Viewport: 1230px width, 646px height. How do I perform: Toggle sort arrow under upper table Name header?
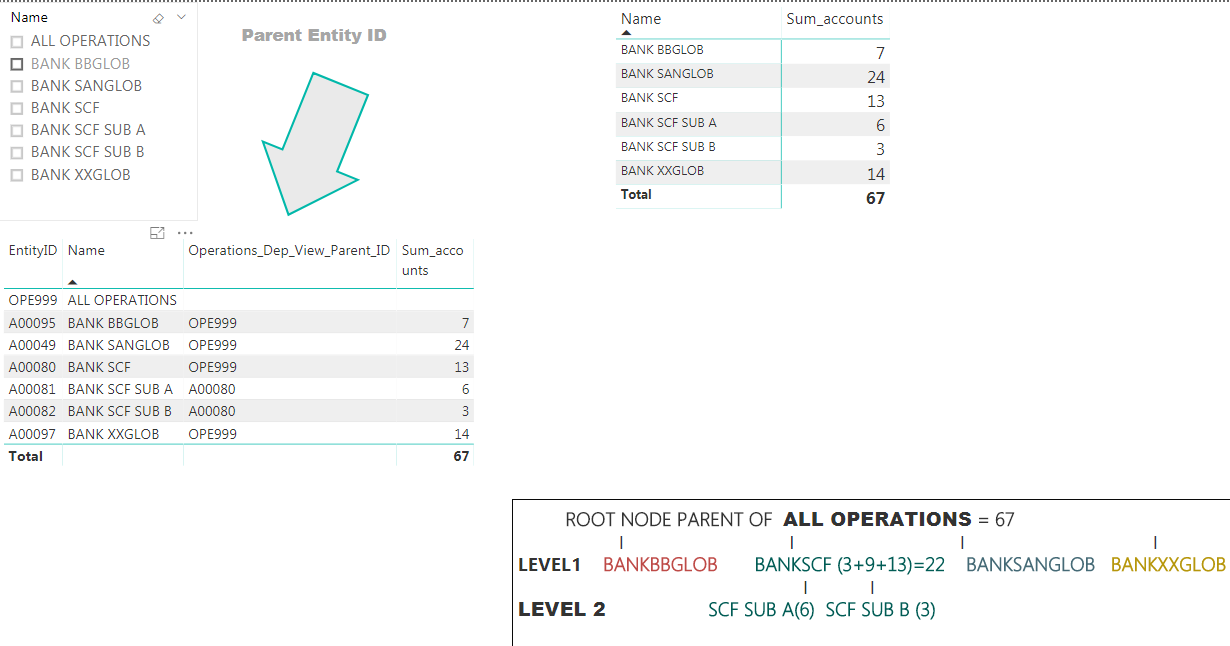pos(626,33)
